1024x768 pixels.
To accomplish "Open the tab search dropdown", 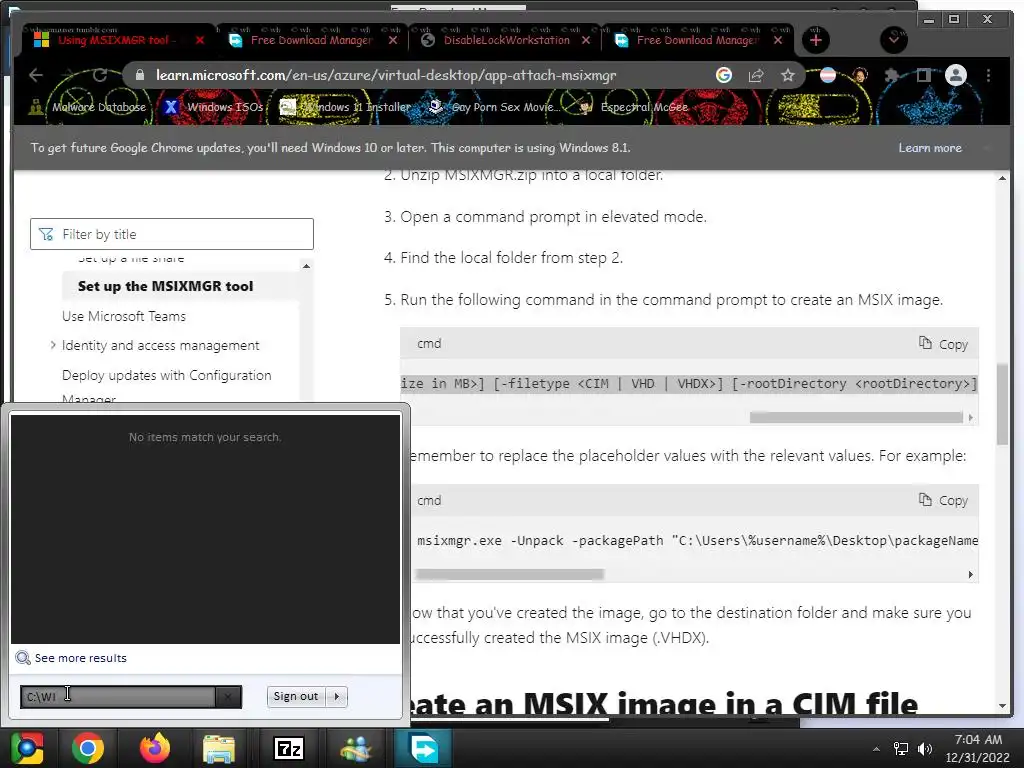I will tap(893, 39).
